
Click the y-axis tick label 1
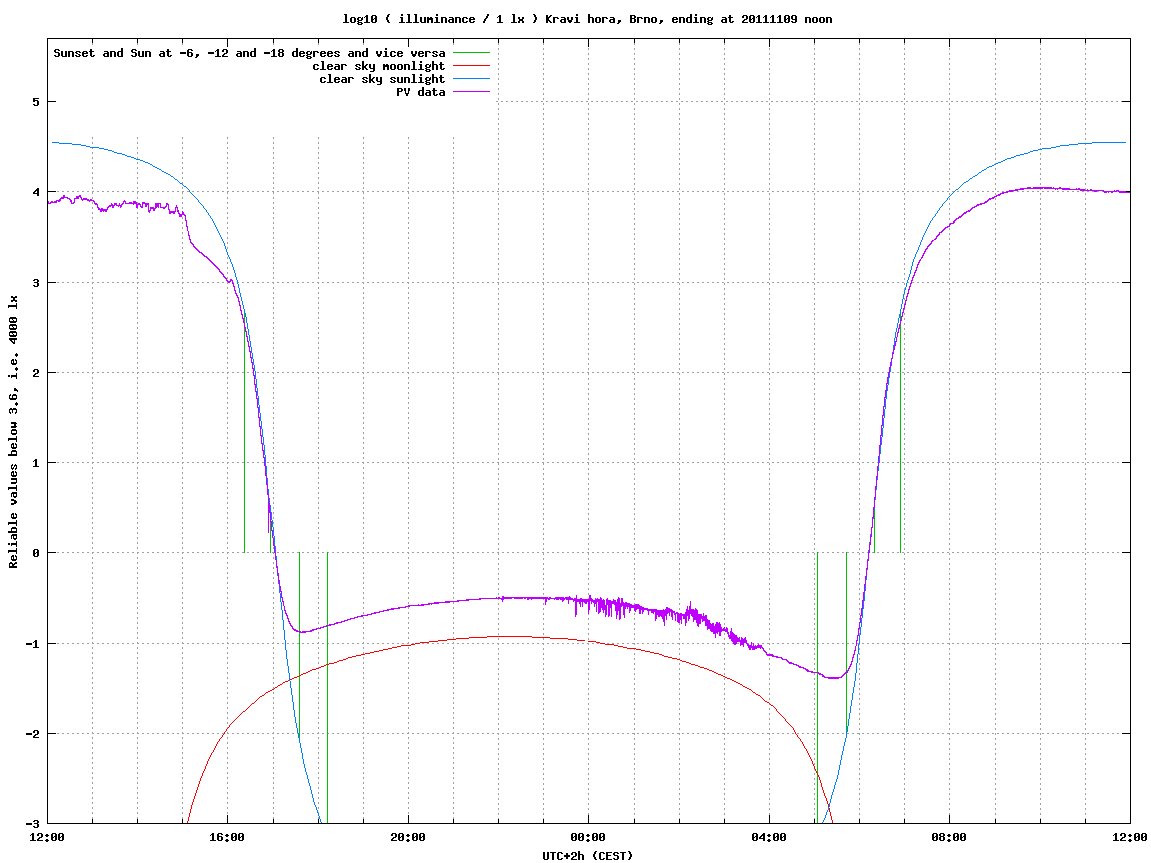[x=35, y=463]
